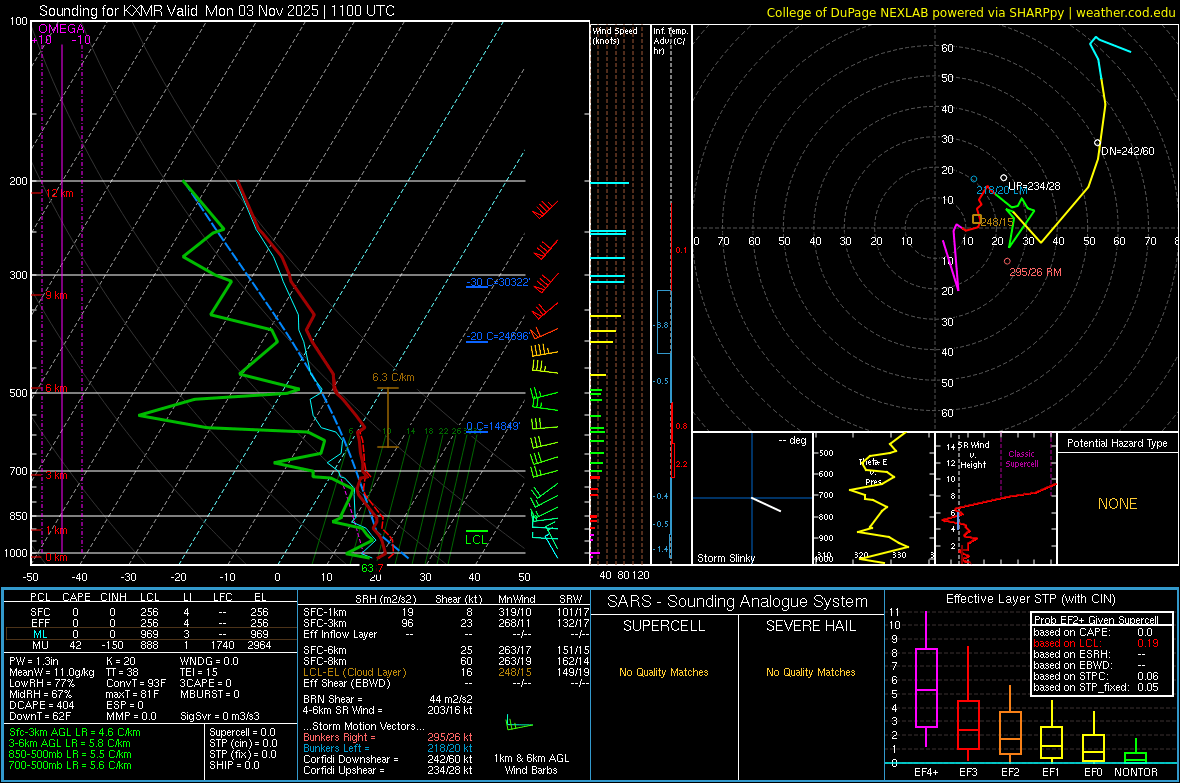1180x783 pixels.
Task: Select the EFF parcel row
Action: pyautogui.click(x=149, y=623)
